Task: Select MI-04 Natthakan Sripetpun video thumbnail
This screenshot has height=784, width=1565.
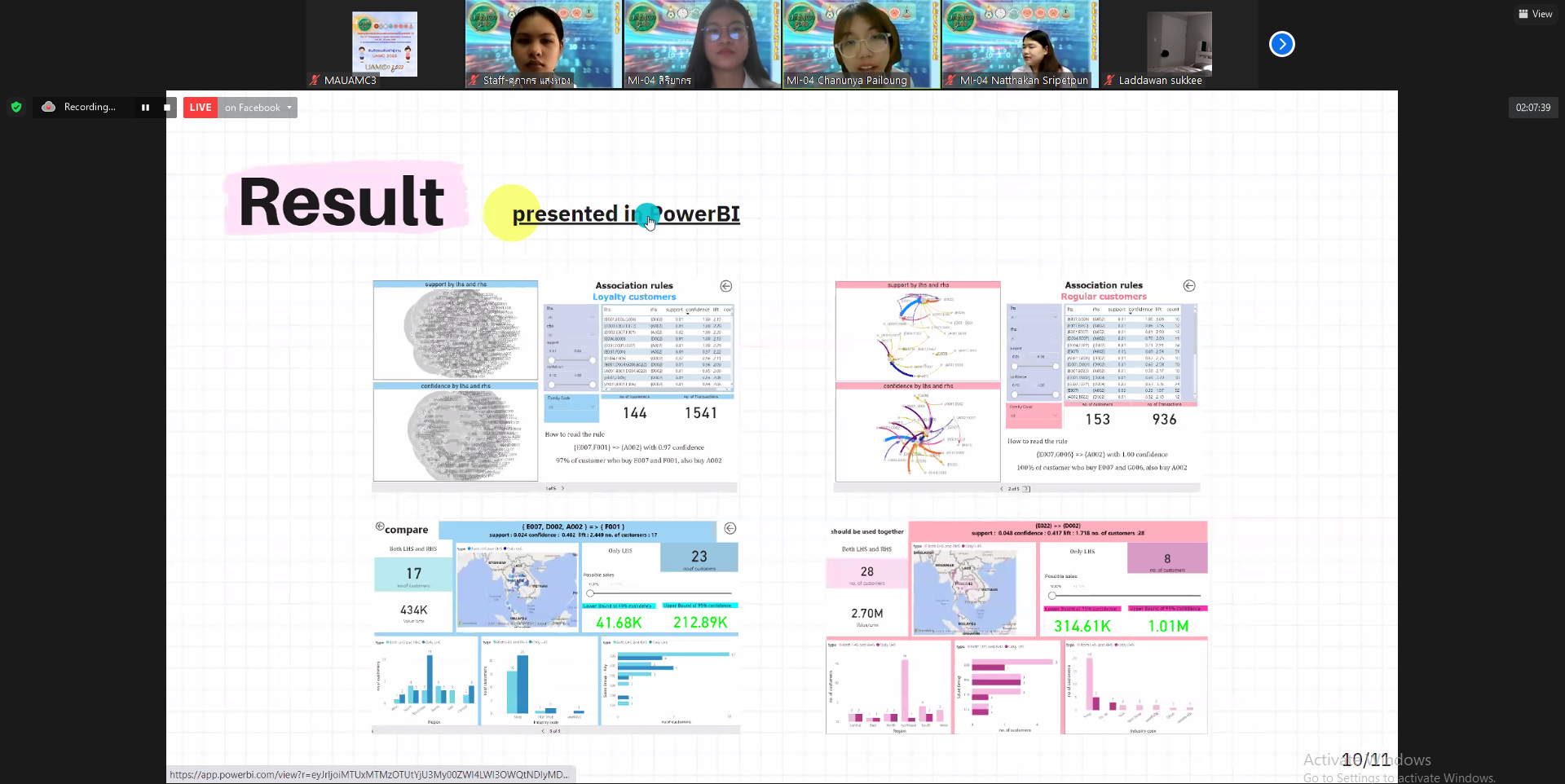Action: click(1021, 44)
